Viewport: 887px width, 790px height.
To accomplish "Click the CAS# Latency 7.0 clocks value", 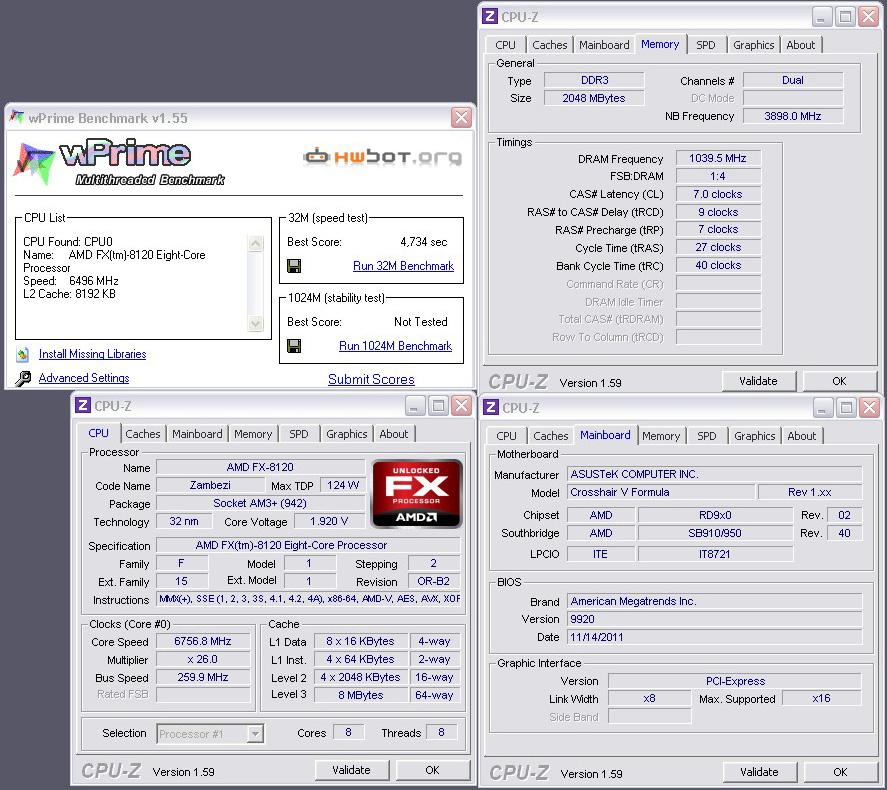I will click(x=717, y=194).
